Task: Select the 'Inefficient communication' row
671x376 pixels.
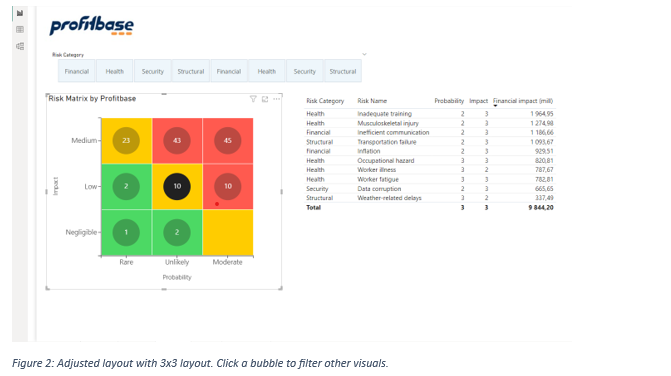Action: point(430,133)
